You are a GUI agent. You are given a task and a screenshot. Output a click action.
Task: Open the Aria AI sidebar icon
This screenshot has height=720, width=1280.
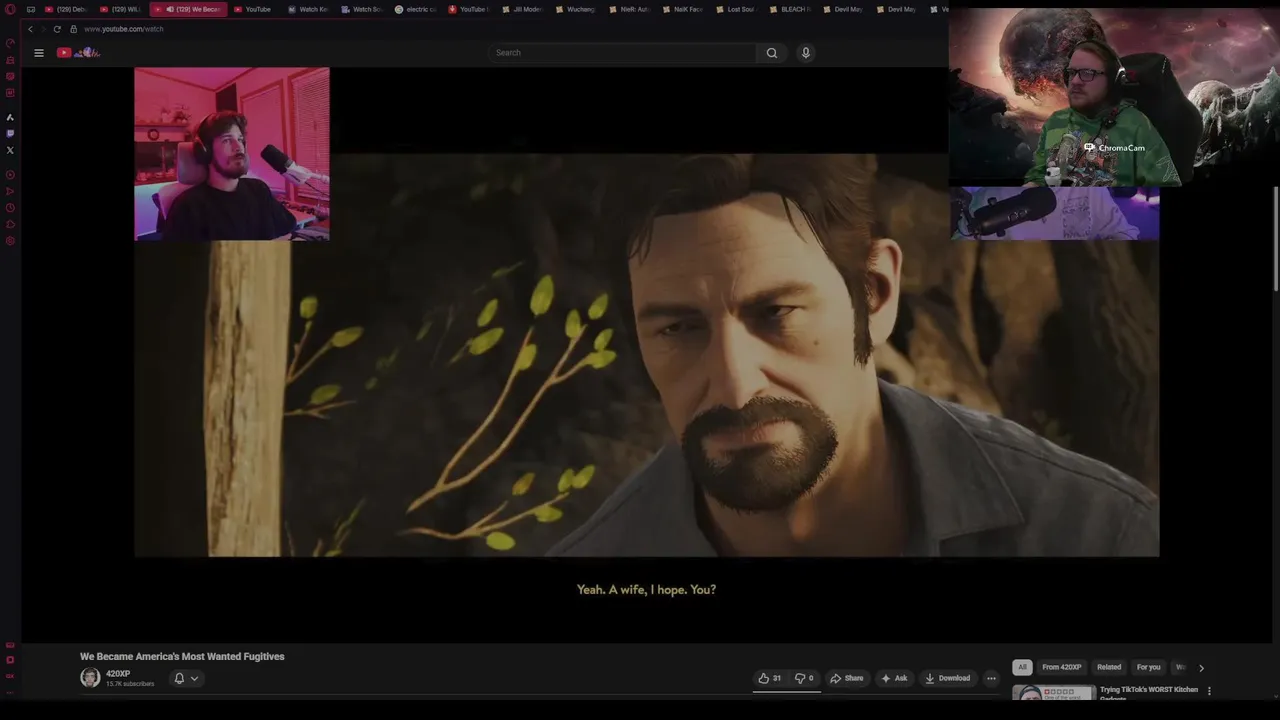[10, 117]
